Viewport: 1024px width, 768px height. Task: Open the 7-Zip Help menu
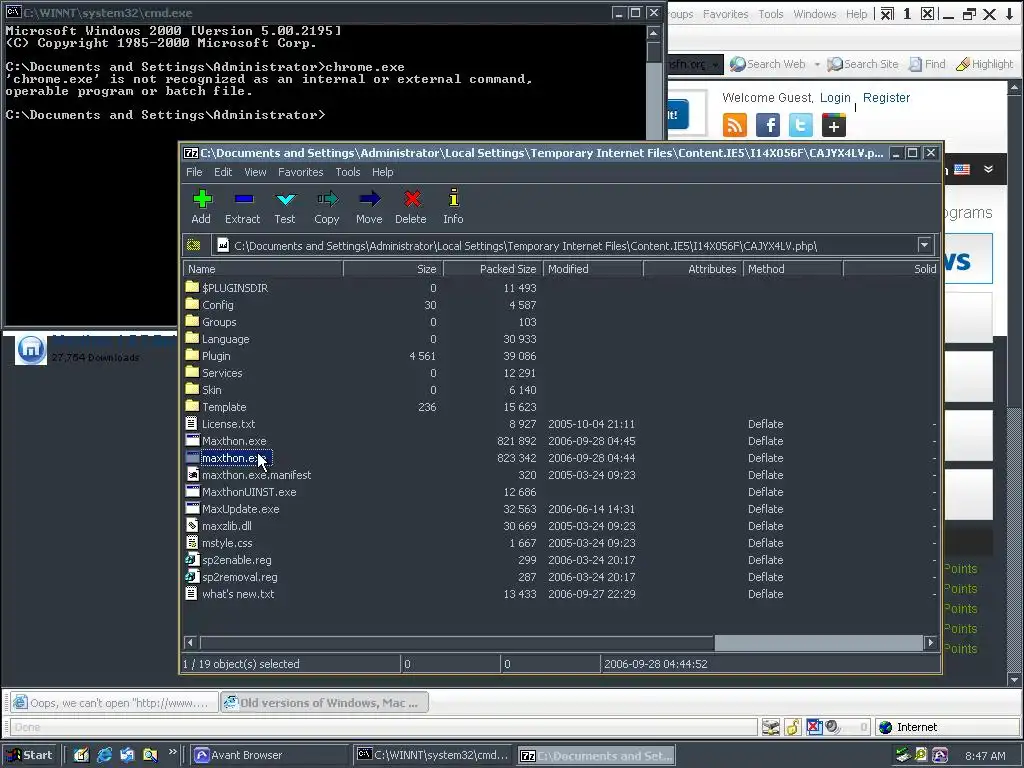383,172
